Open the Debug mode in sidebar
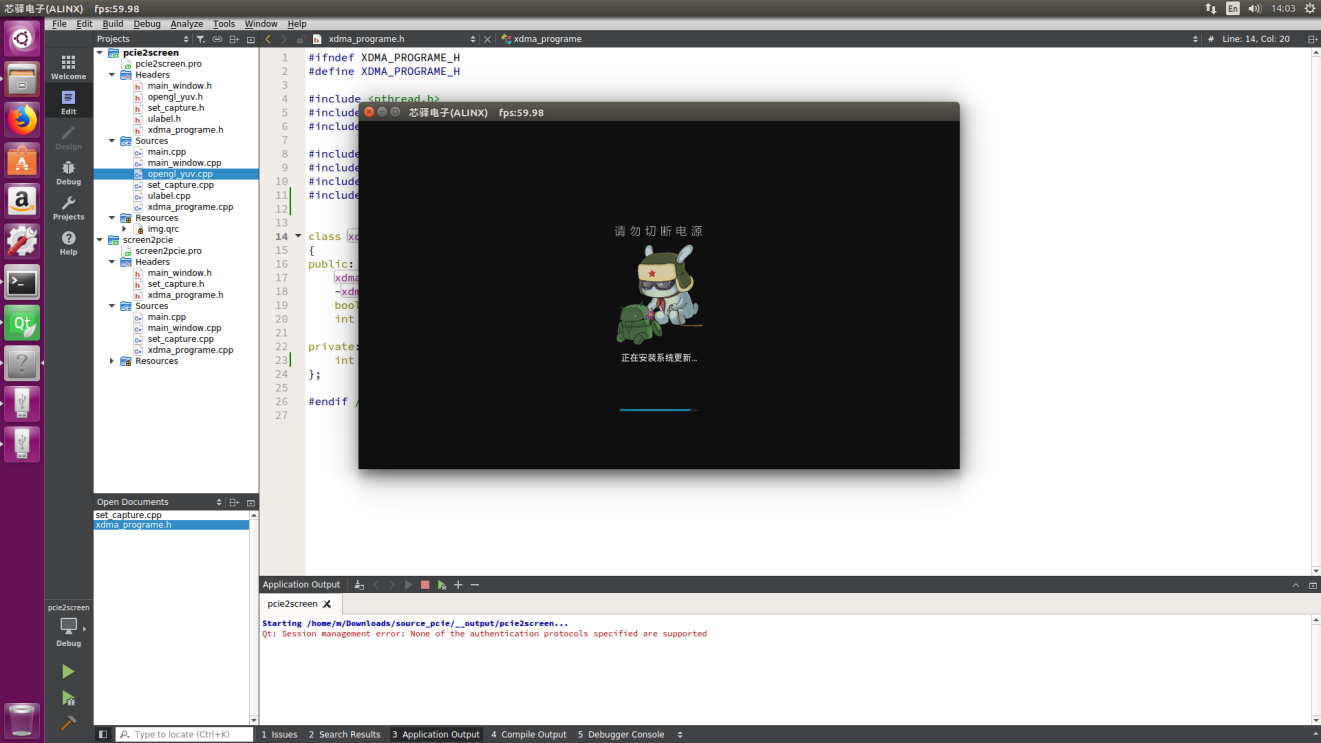Screen dimensions: 1321x743 [68, 171]
